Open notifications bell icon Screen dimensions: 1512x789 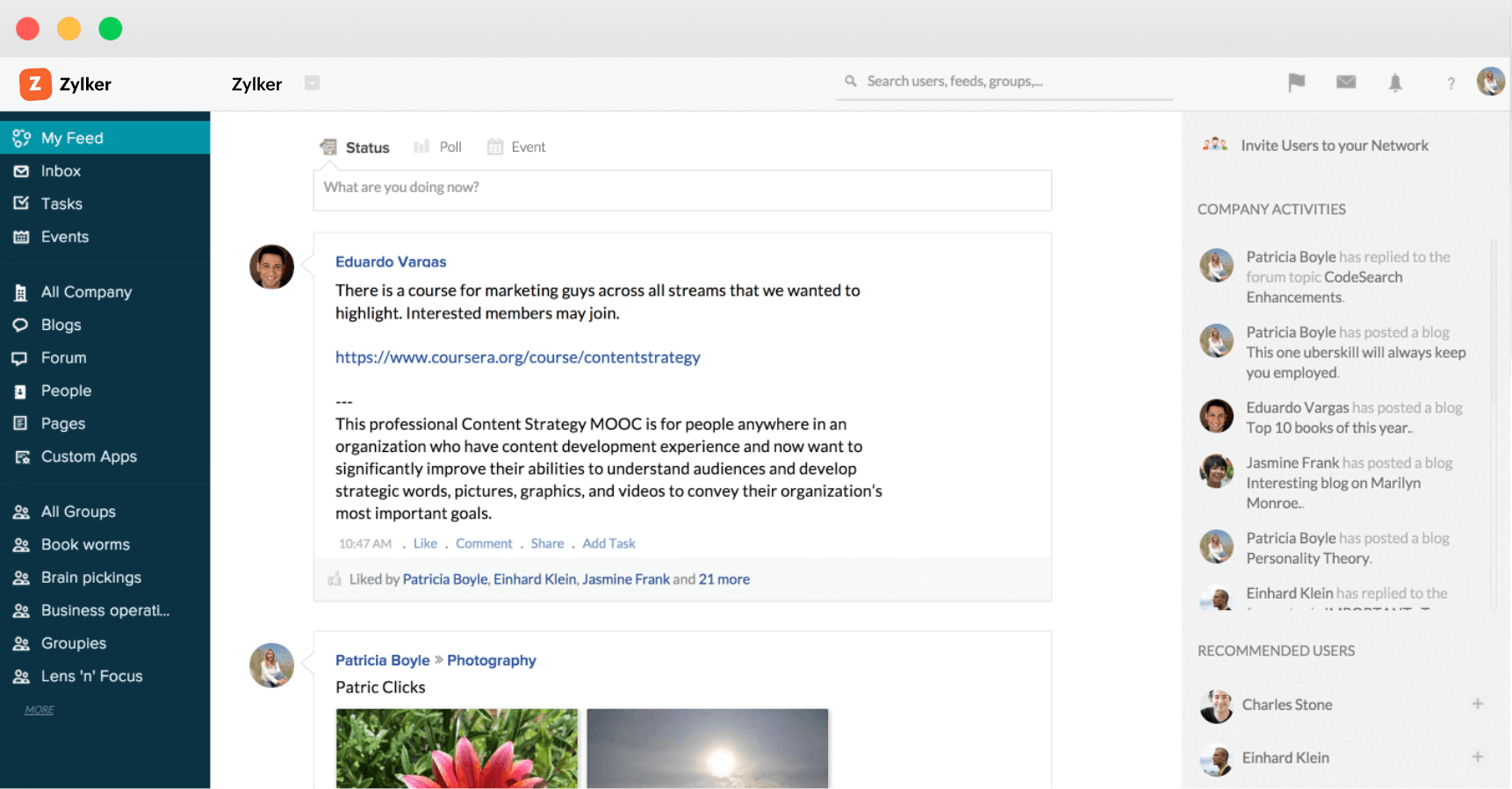1395,82
